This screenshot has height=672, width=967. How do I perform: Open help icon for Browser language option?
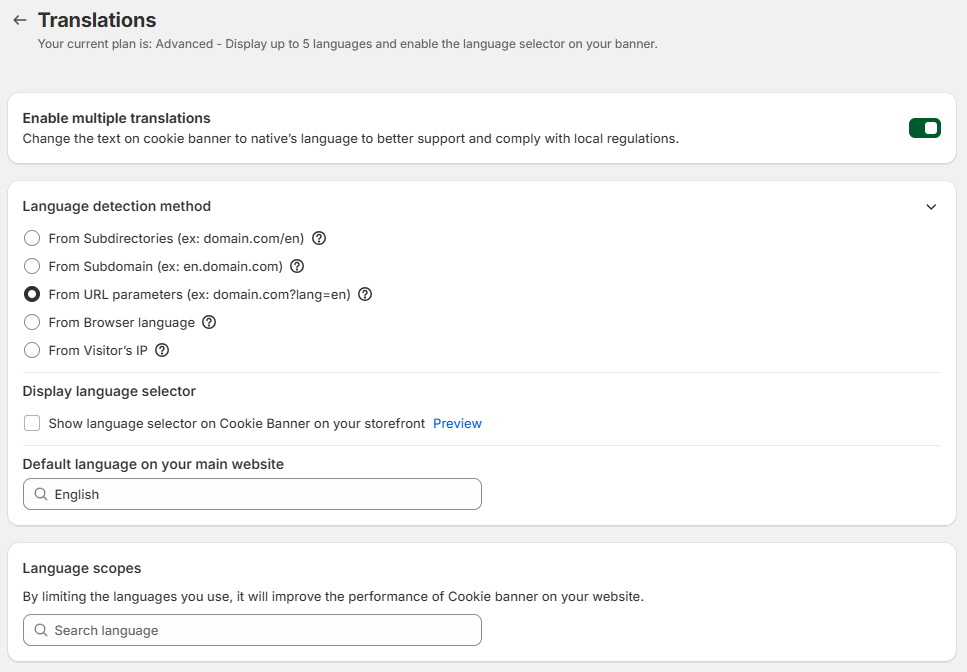click(209, 322)
